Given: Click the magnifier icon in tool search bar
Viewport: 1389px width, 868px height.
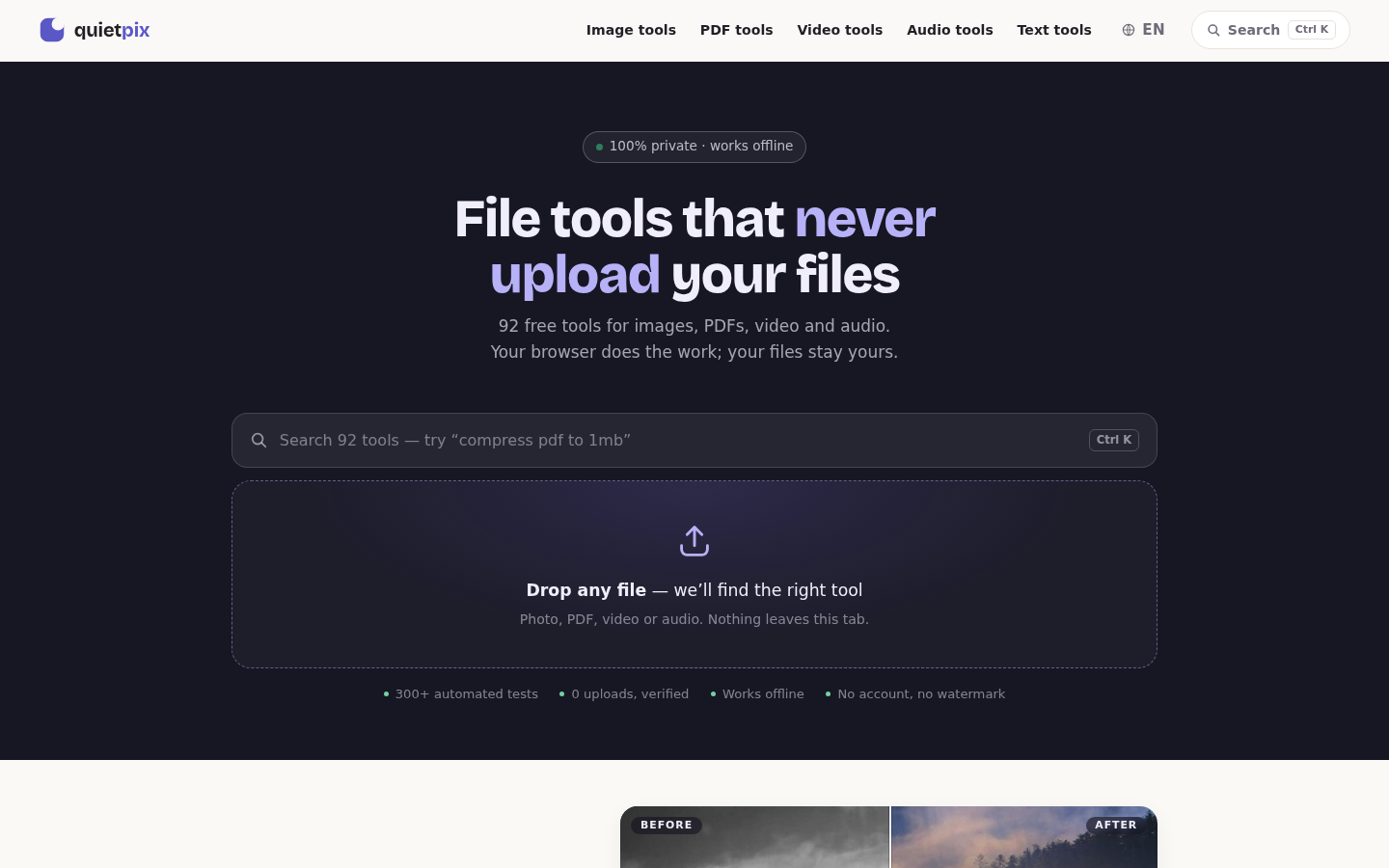Looking at the screenshot, I should click(259, 441).
